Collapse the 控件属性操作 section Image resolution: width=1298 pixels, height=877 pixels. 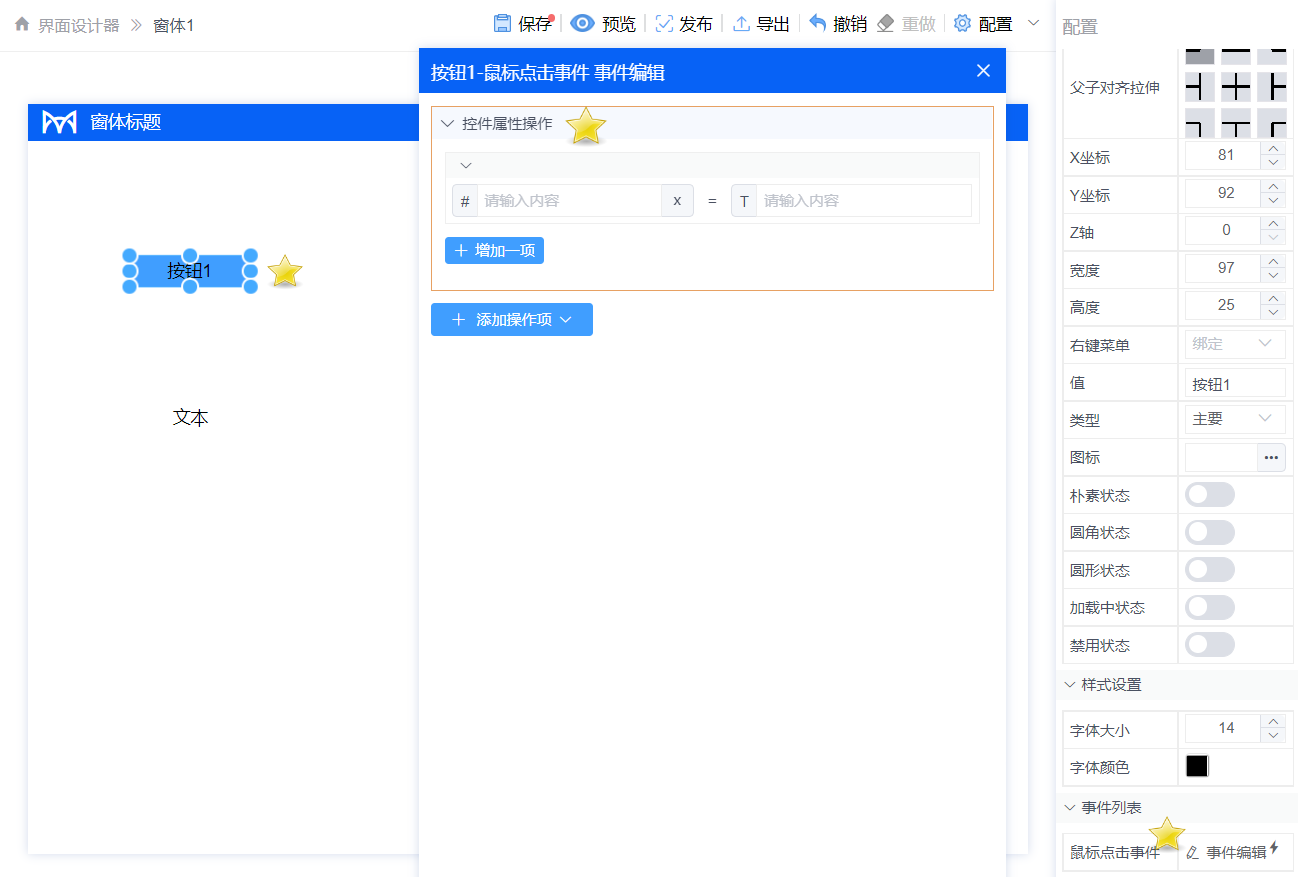point(448,124)
